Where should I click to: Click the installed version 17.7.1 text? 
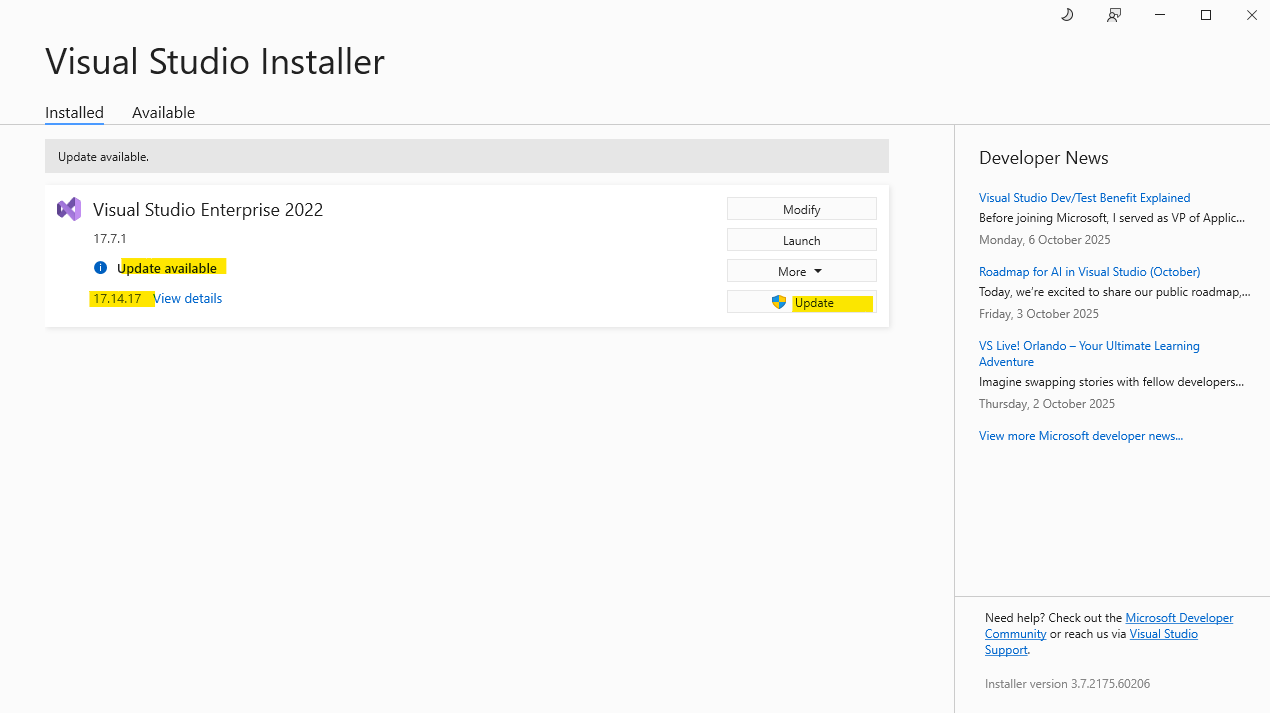[110, 239]
